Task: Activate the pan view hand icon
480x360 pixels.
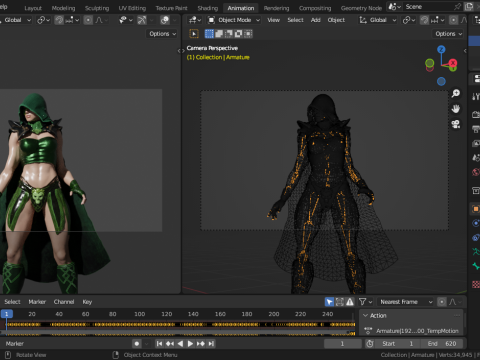Action: tap(456, 109)
